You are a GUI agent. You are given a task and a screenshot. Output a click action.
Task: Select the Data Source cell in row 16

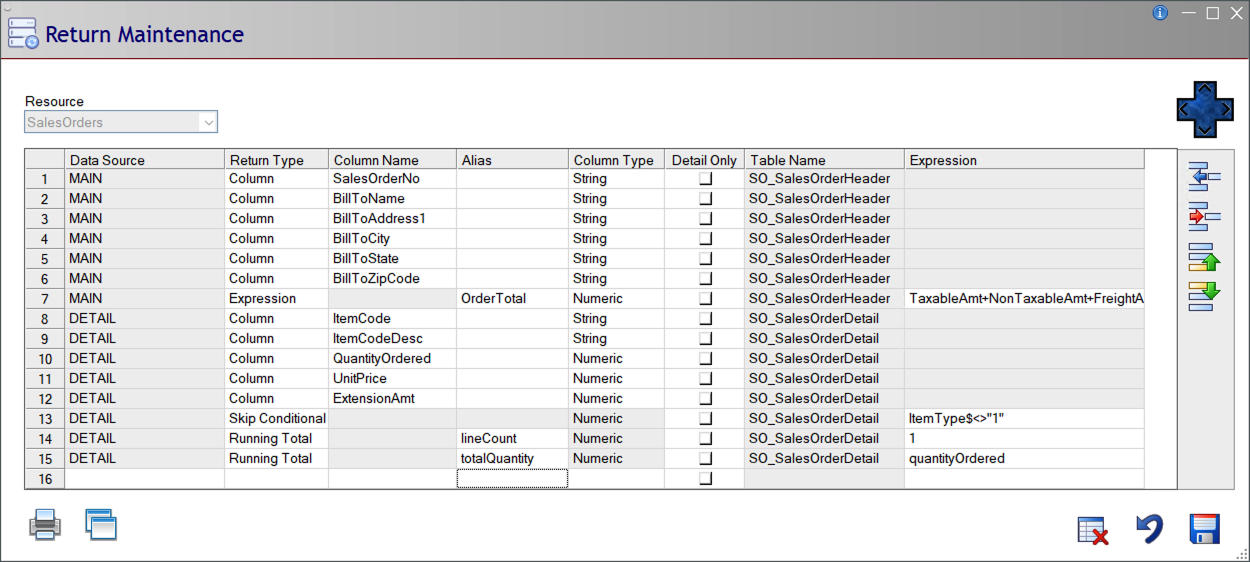click(145, 479)
